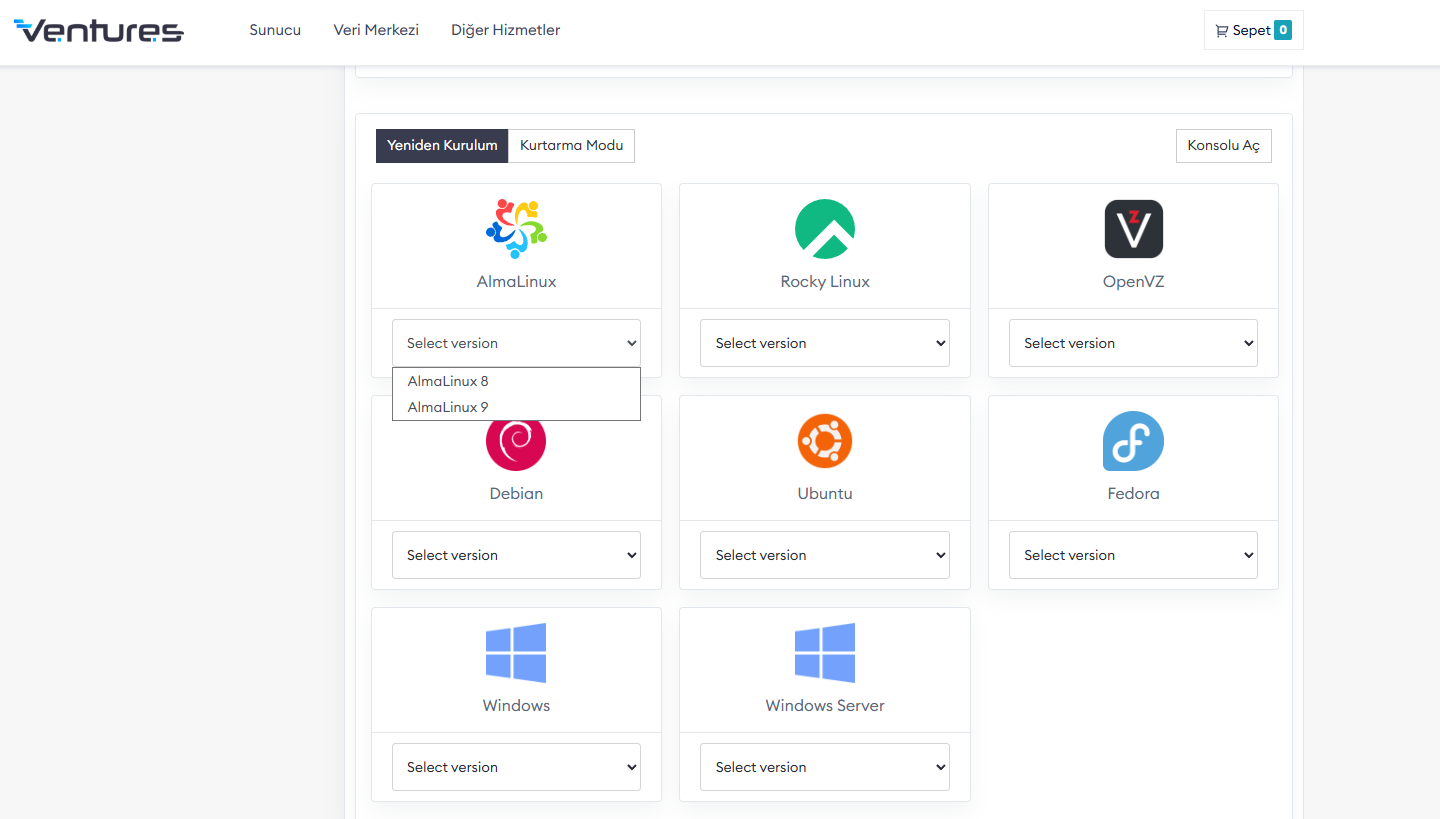
Task: Click the shopping cart icon
Action: (1222, 31)
